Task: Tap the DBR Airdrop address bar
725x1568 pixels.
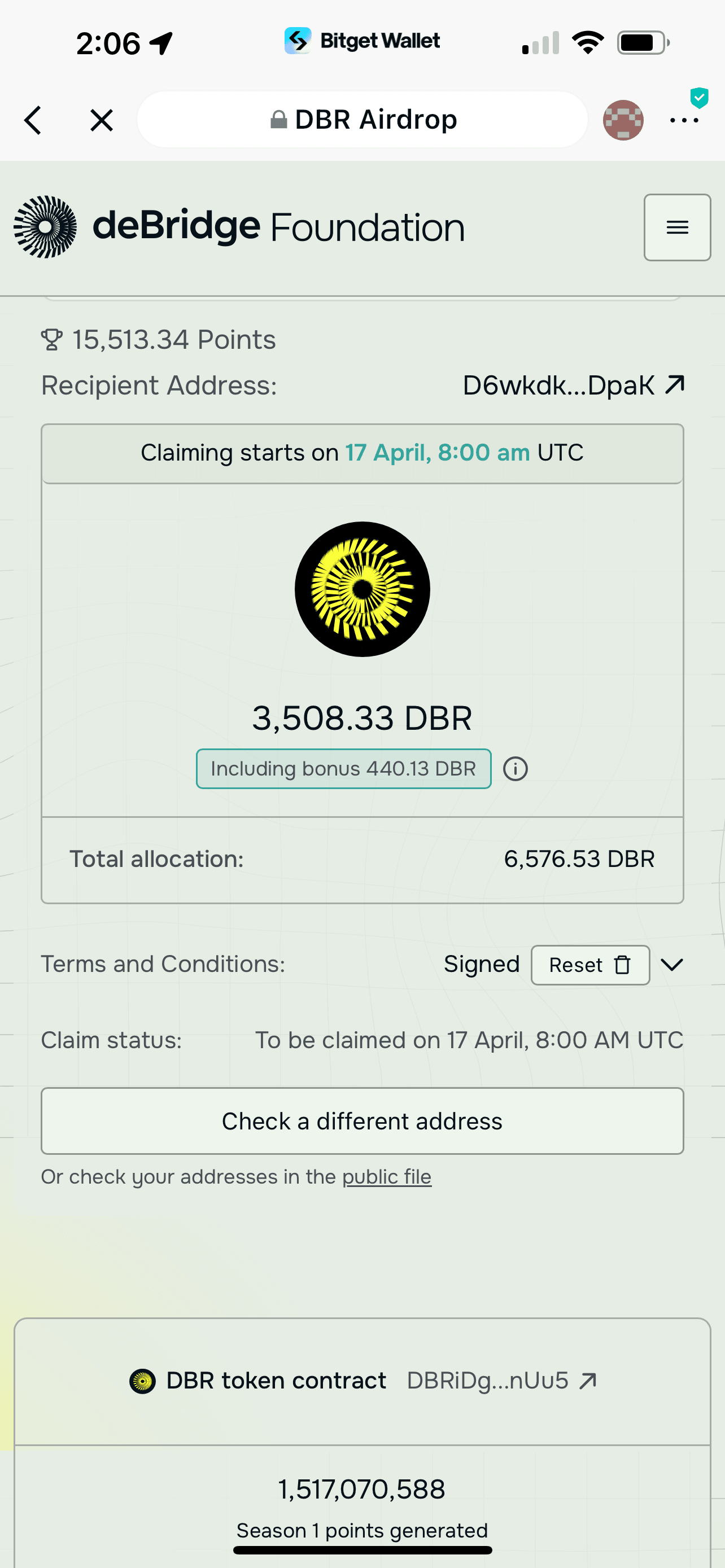Action: pyautogui.click(x=363, y=120)
